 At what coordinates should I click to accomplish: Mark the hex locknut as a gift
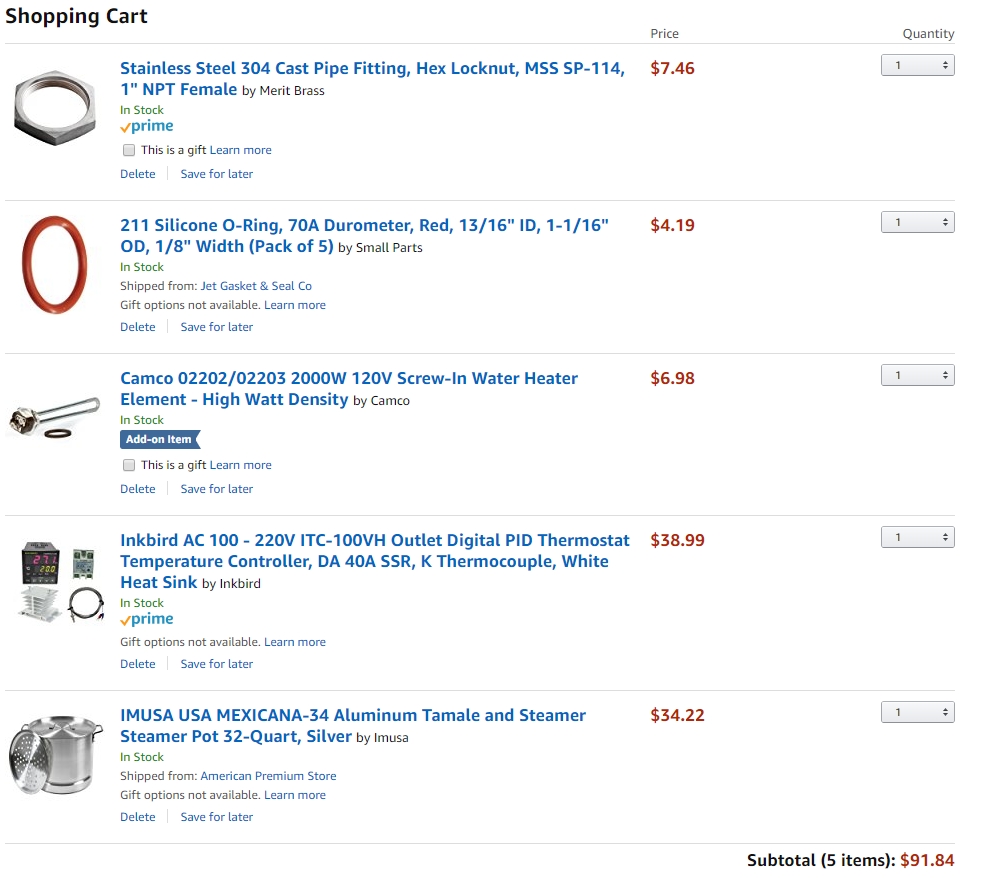tap(129, 150)
